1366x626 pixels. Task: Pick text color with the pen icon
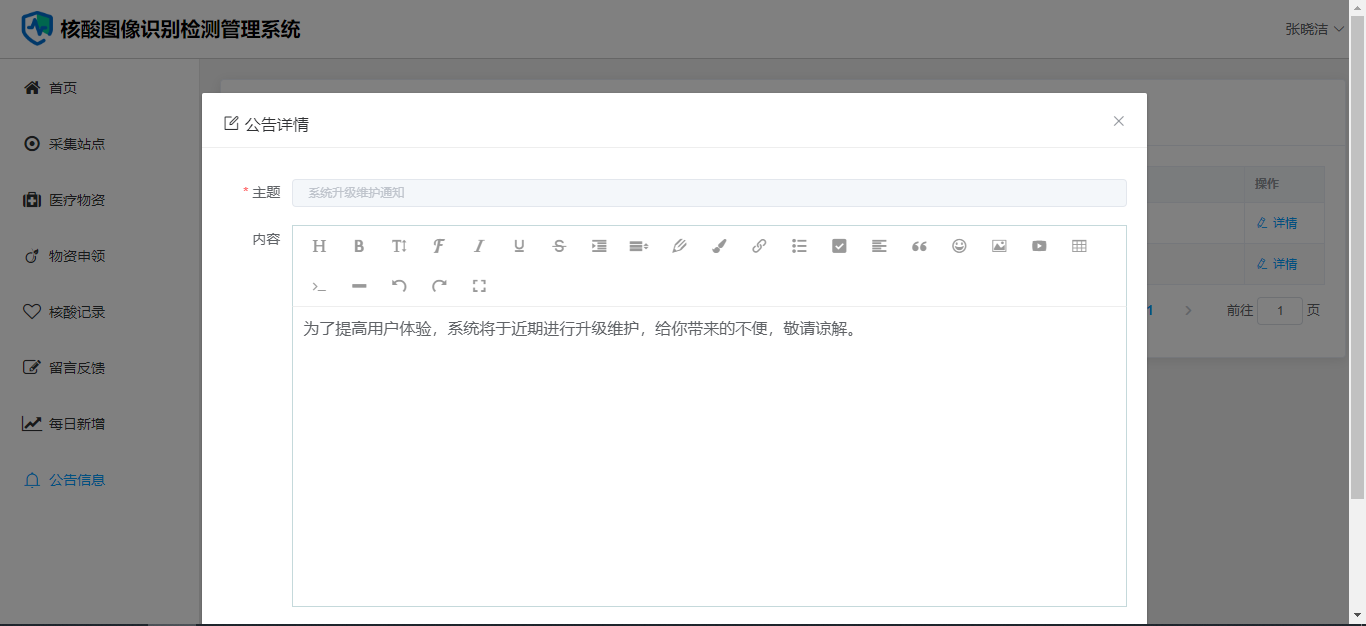679,246
